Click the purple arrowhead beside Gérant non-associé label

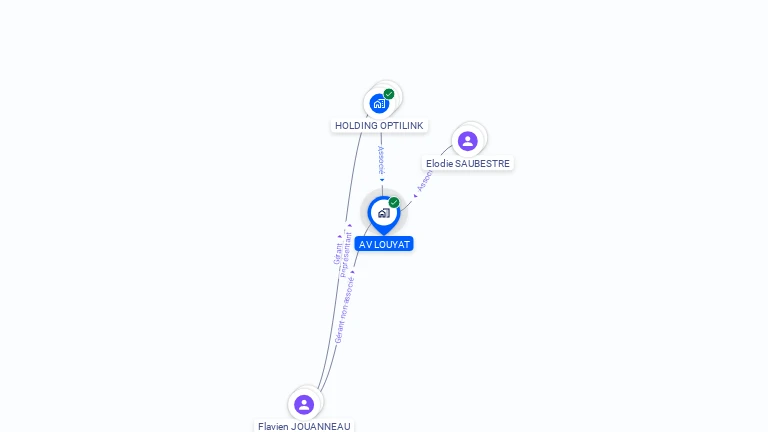tap(353, 272)
